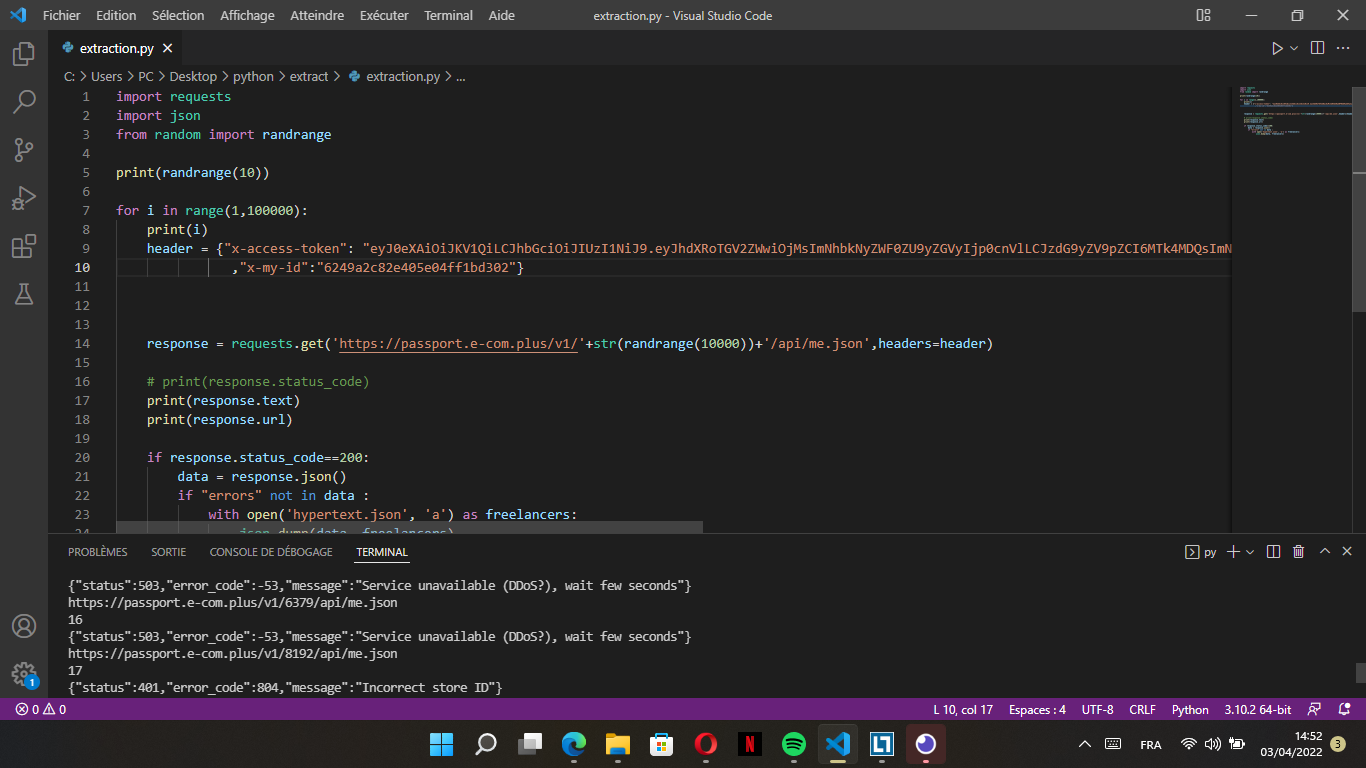The image size is (1366, 768).
Task: Click the passport.e-com.plus URL link in code
Action: click(460, 344)
